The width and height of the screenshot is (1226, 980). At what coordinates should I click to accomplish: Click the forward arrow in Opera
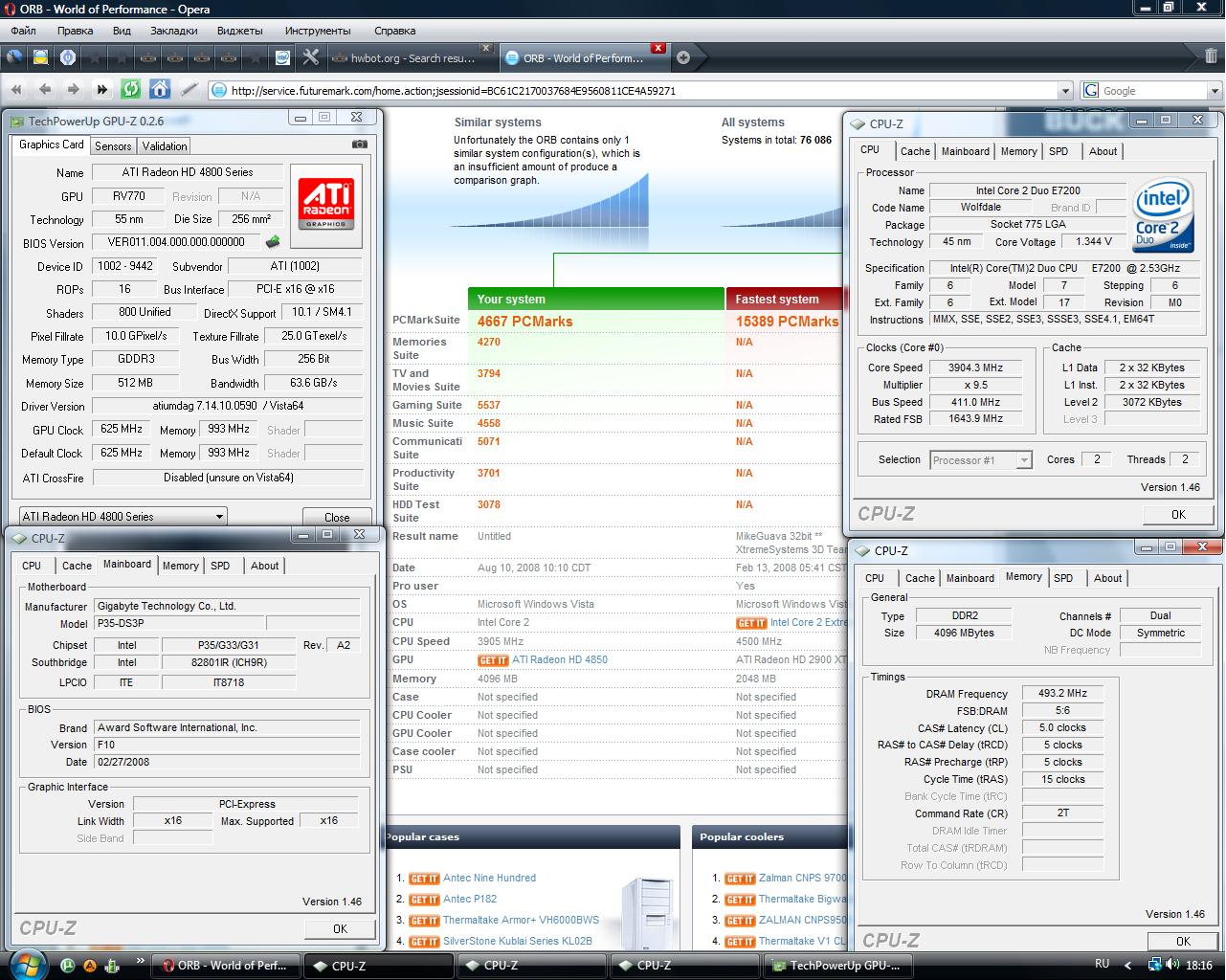tap(73, 90)
